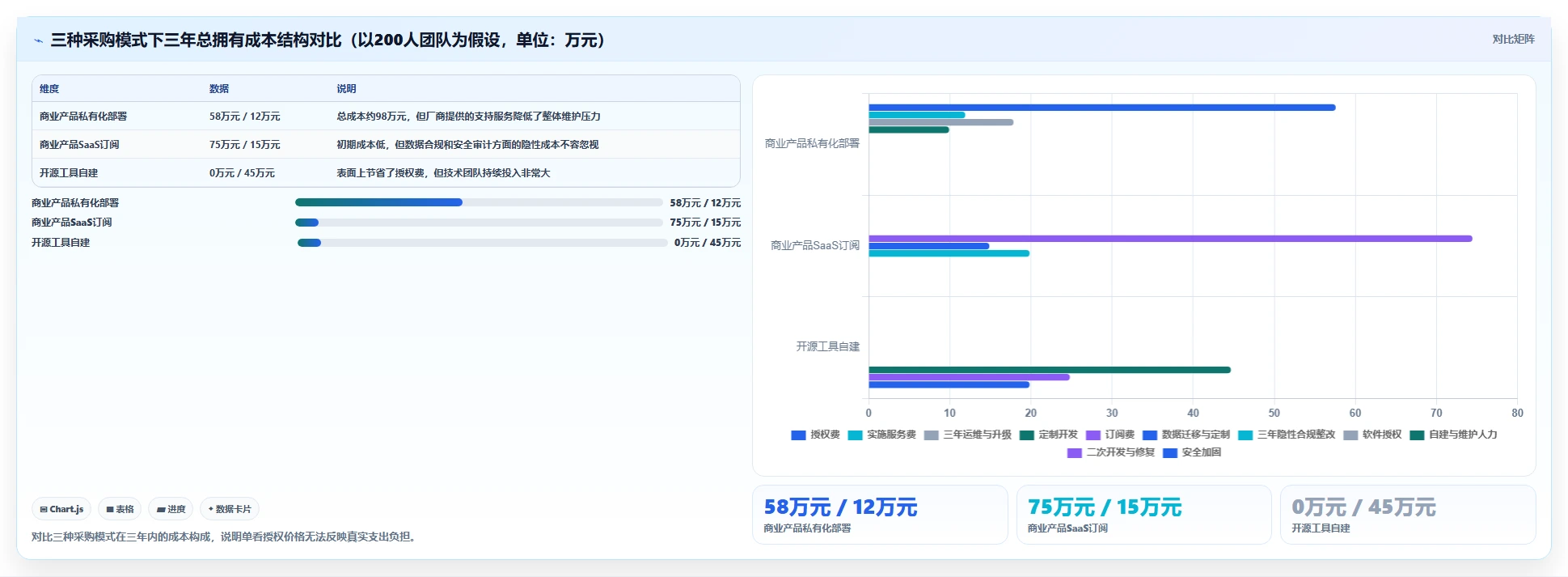This screenshot has width=1568, height=577.
Task: Toggle the 自建与维护人力 legend dataset
Action: click(x=1453, y=435)
